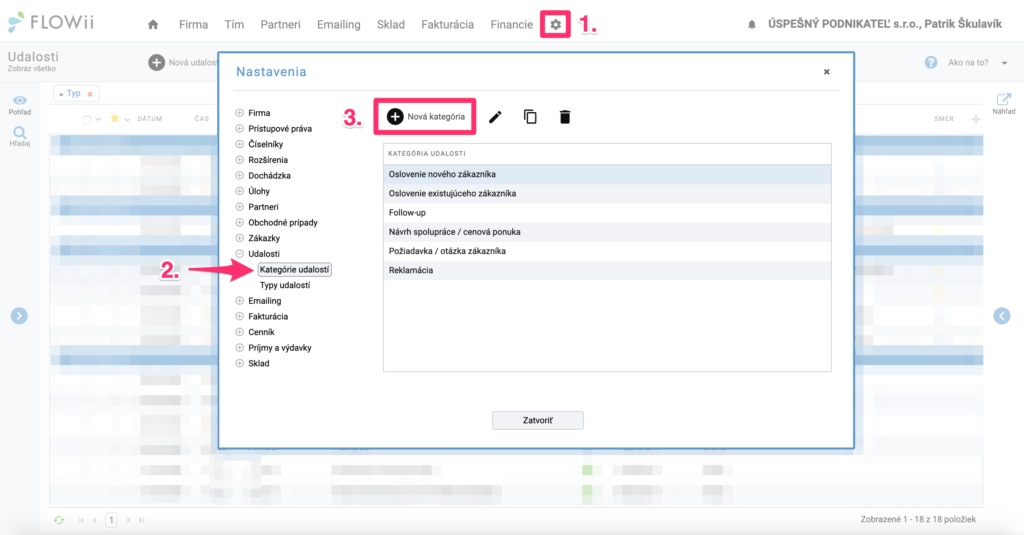
Task: Open Emailing menu in top navigation
Action: pyautogui.click(x=338, y=24)
